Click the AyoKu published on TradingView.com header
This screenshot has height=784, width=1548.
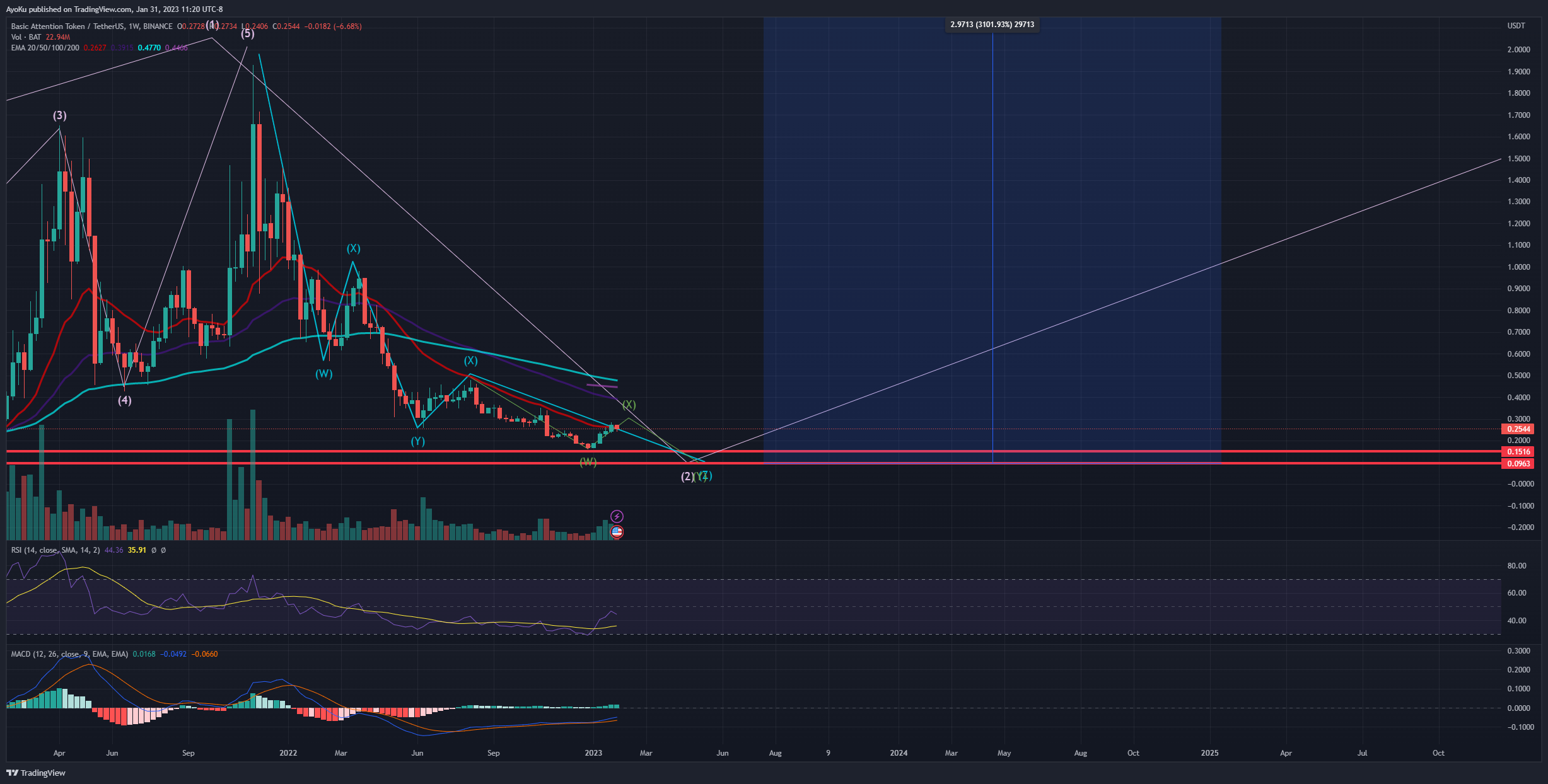pos(114,9)
